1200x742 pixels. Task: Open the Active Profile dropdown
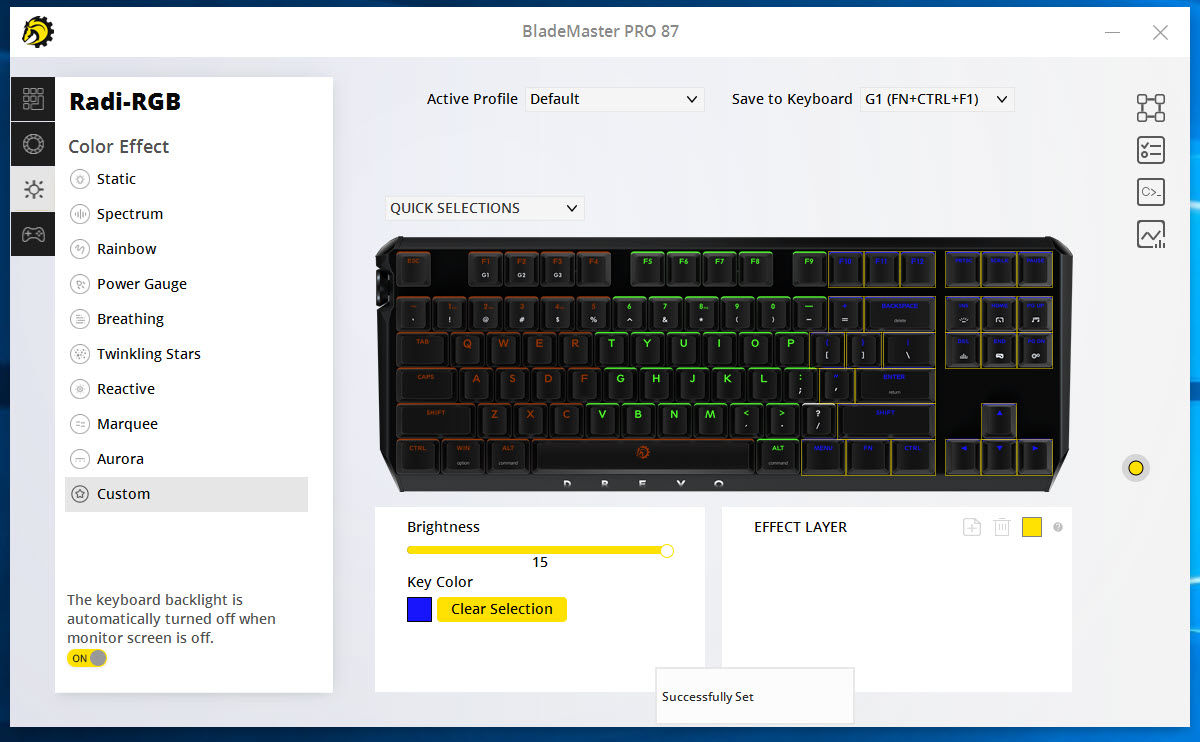pos(615,99)
